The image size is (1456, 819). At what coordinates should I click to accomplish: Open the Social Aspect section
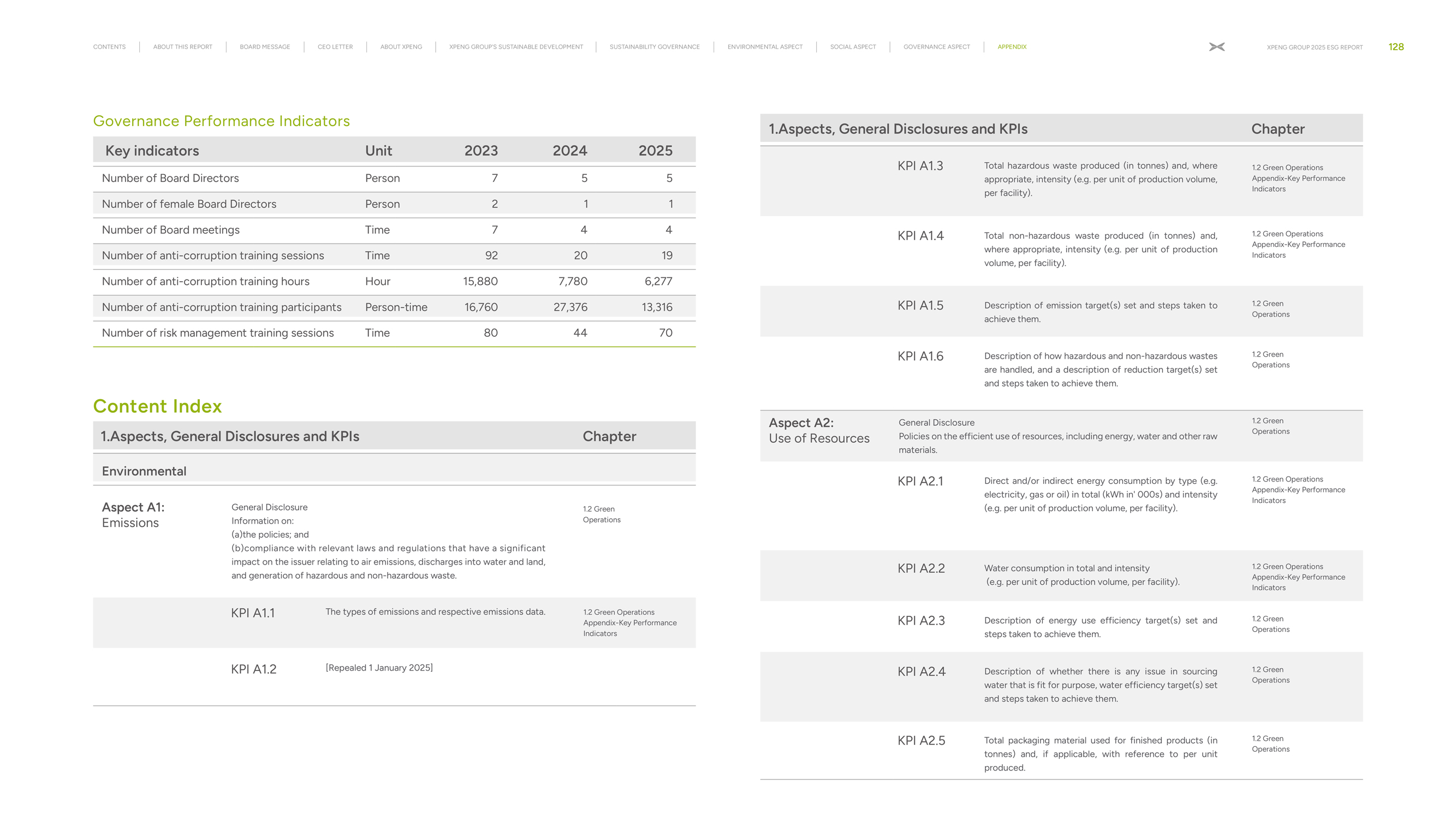click(852, 47)
